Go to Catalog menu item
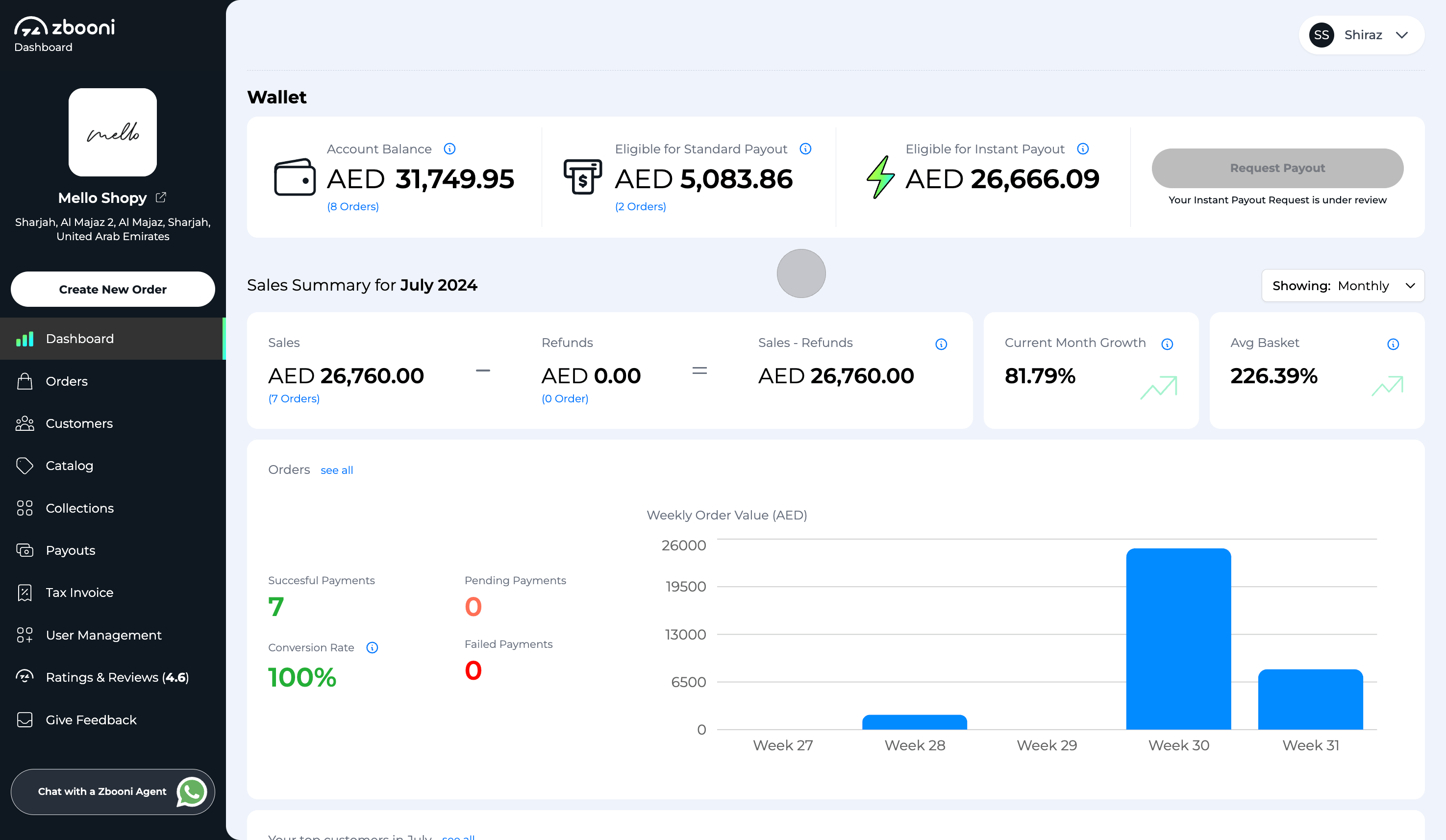This screenshot has width=1446, height=840. tap(112, 465)
